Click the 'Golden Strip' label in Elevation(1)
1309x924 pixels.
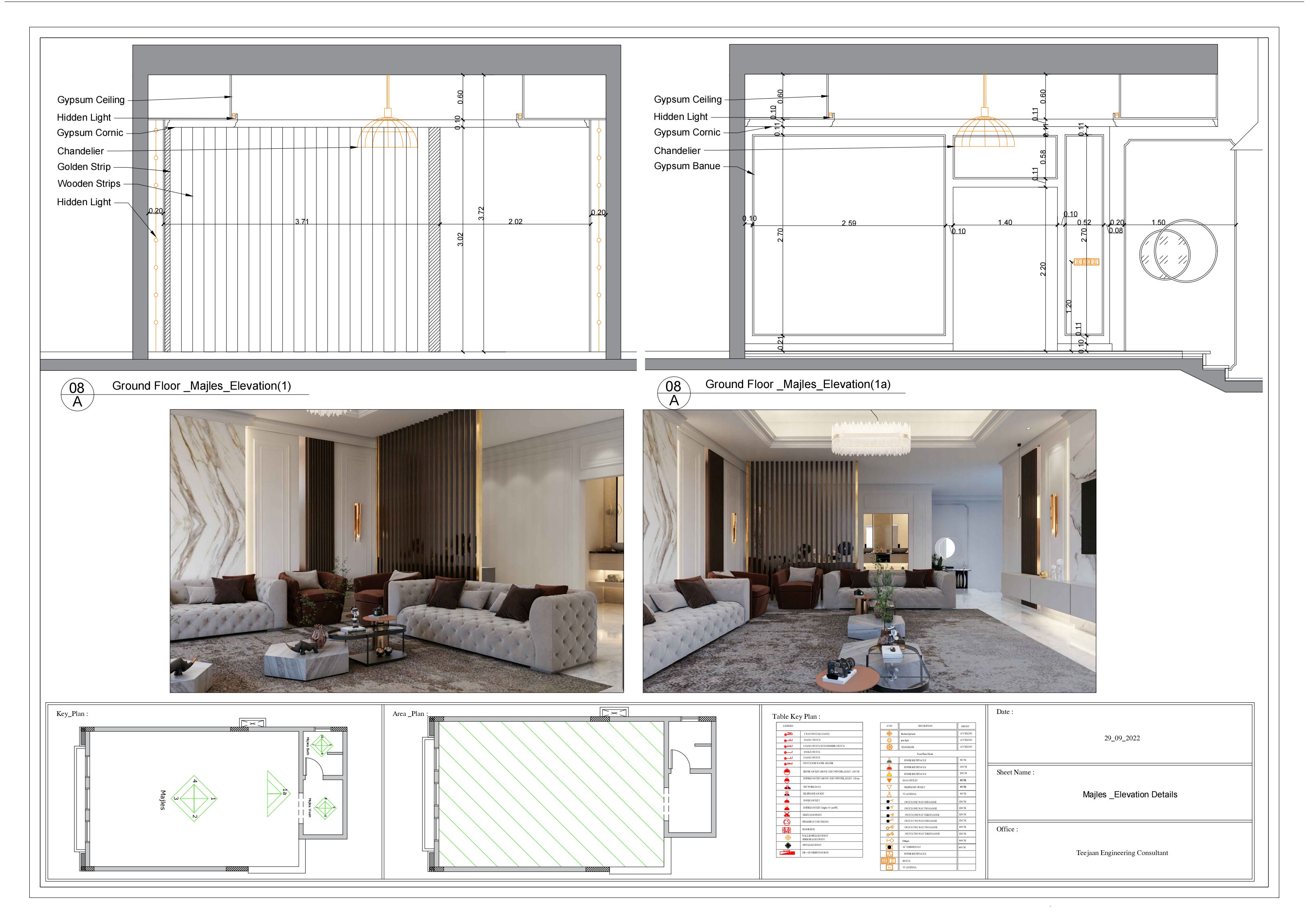coord(84,166)
